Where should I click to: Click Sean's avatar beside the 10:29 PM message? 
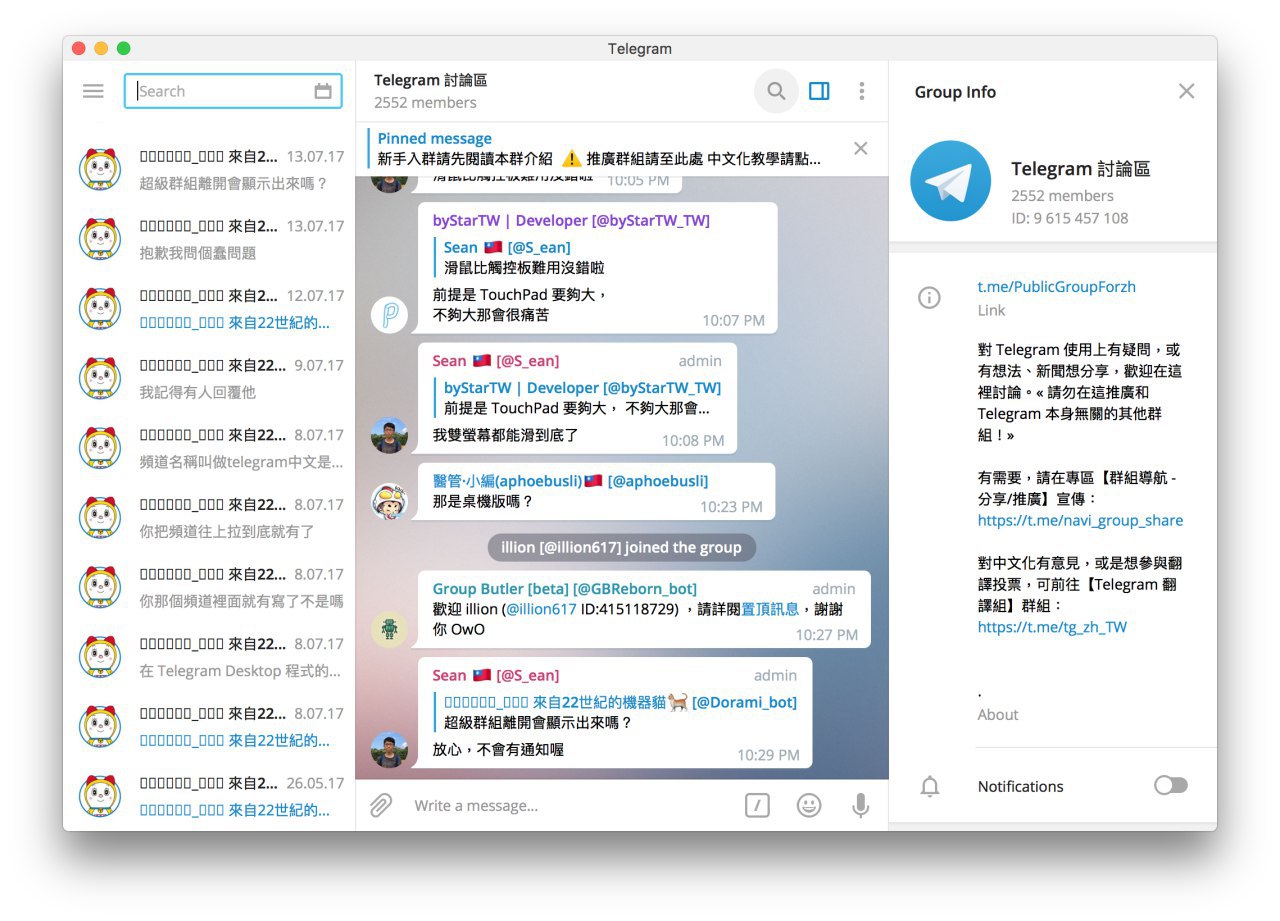(389, 749)
